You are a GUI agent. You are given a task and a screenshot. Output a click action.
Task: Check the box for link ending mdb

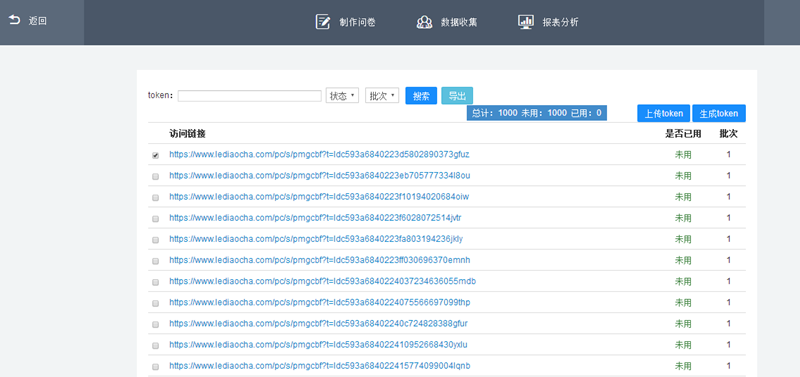(156, 282)
